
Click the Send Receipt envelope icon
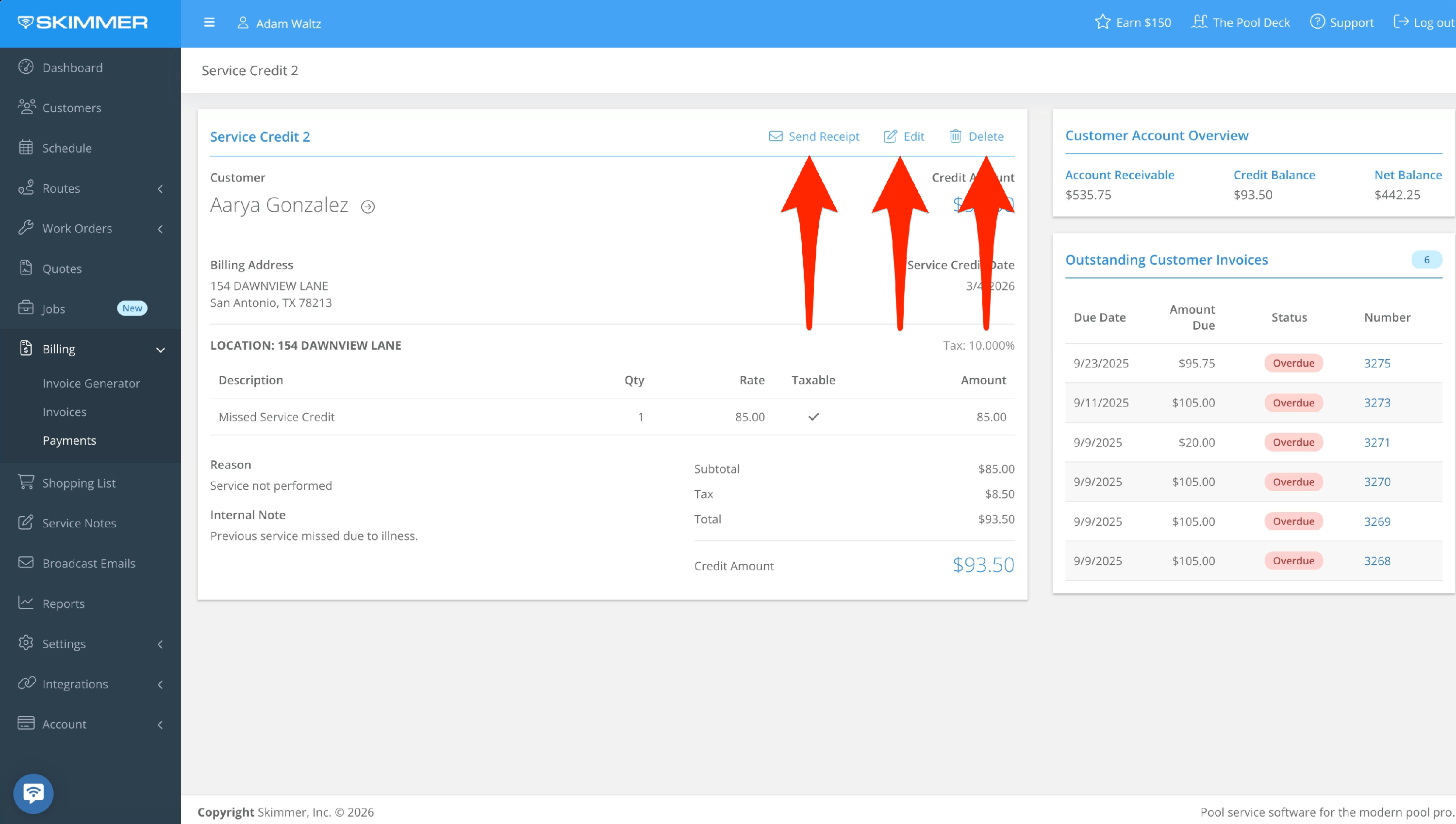(776, 136)
